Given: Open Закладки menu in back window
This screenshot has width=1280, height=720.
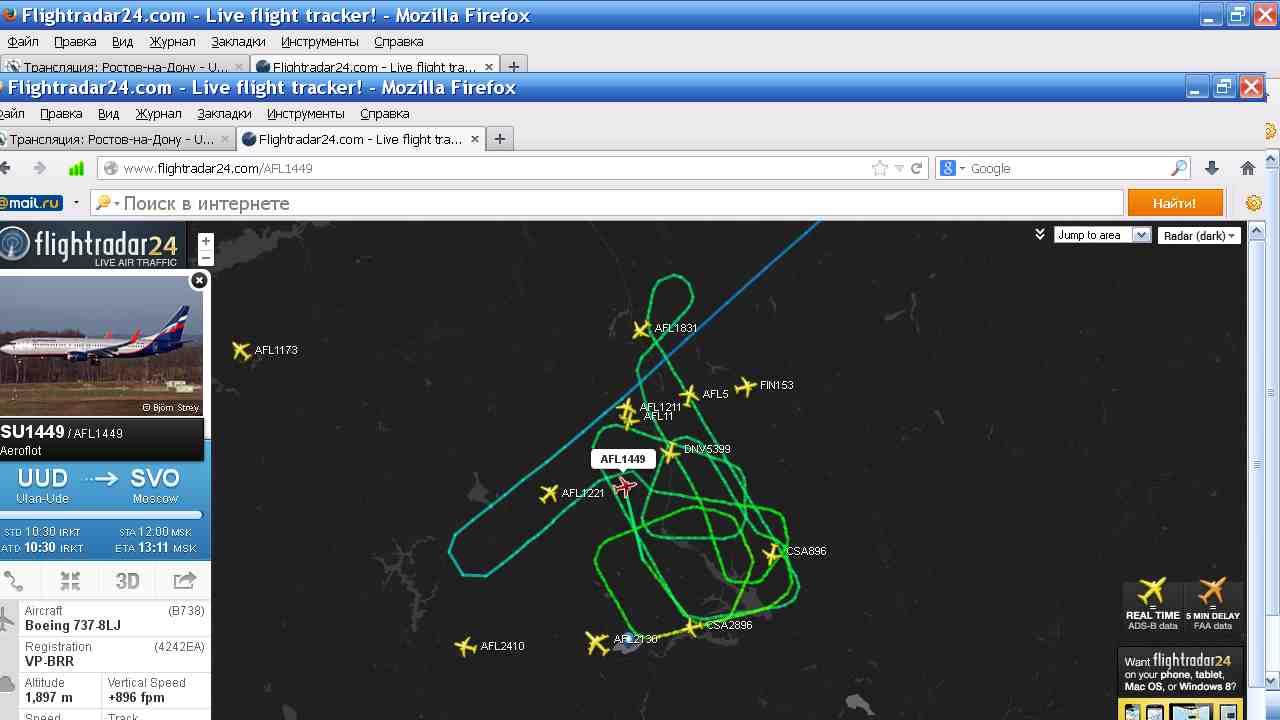Looking at the screenshot, I should (x=238, y=41).
